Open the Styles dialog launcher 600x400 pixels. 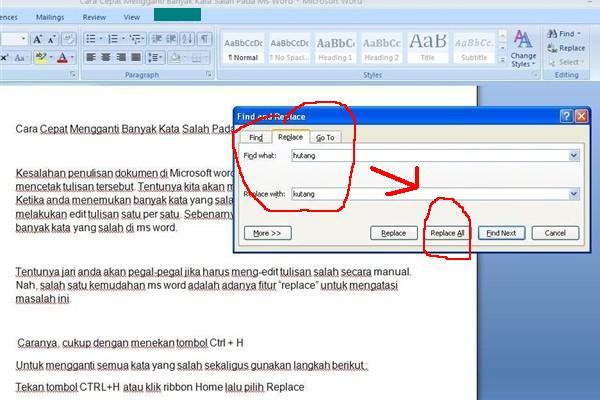pos(535,75)
